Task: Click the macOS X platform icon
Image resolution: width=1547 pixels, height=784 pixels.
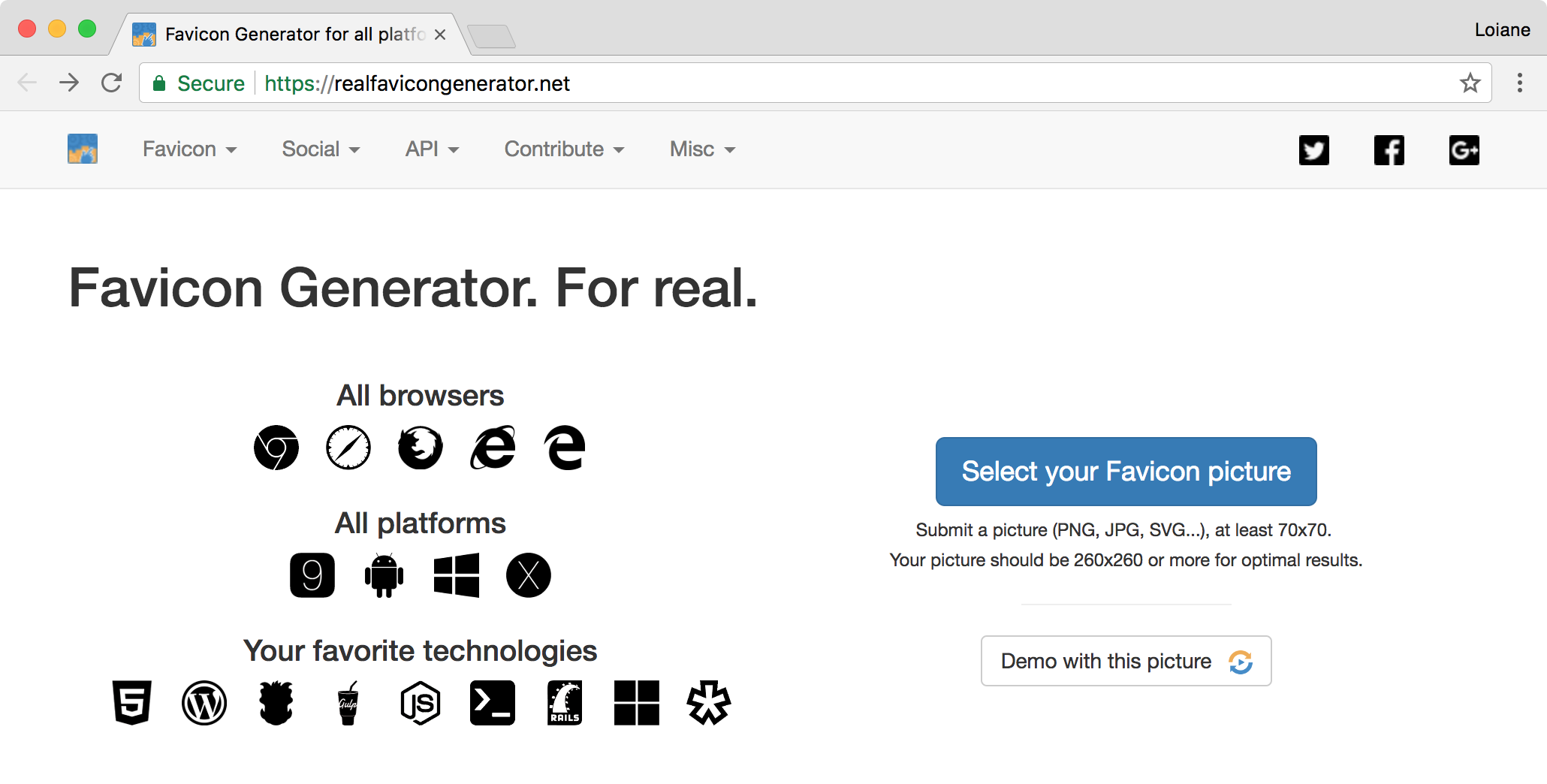Action: click(x=529, y=575)
